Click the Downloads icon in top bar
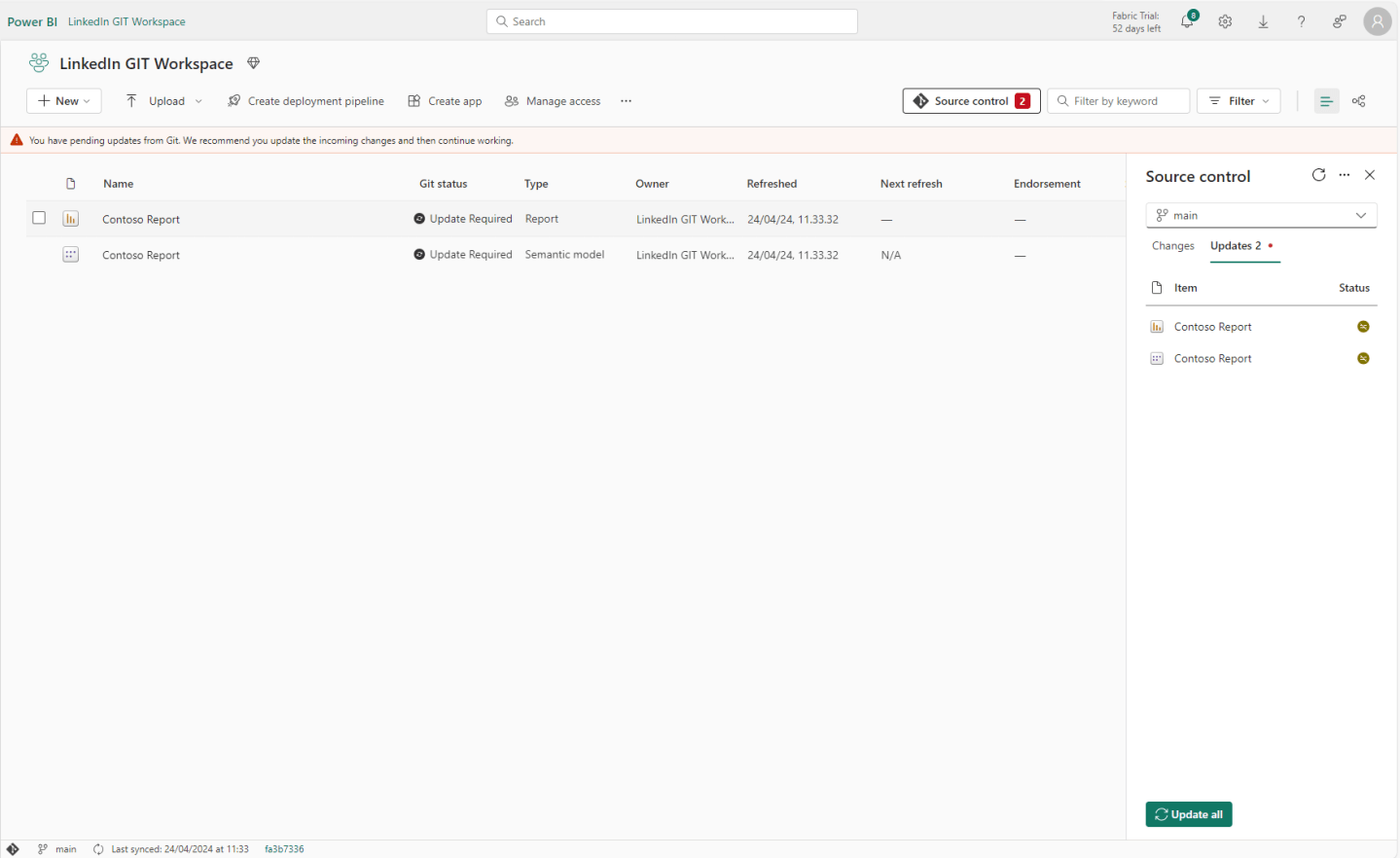This screenshot has width=1400, height=858. (x=1263, y=20)
